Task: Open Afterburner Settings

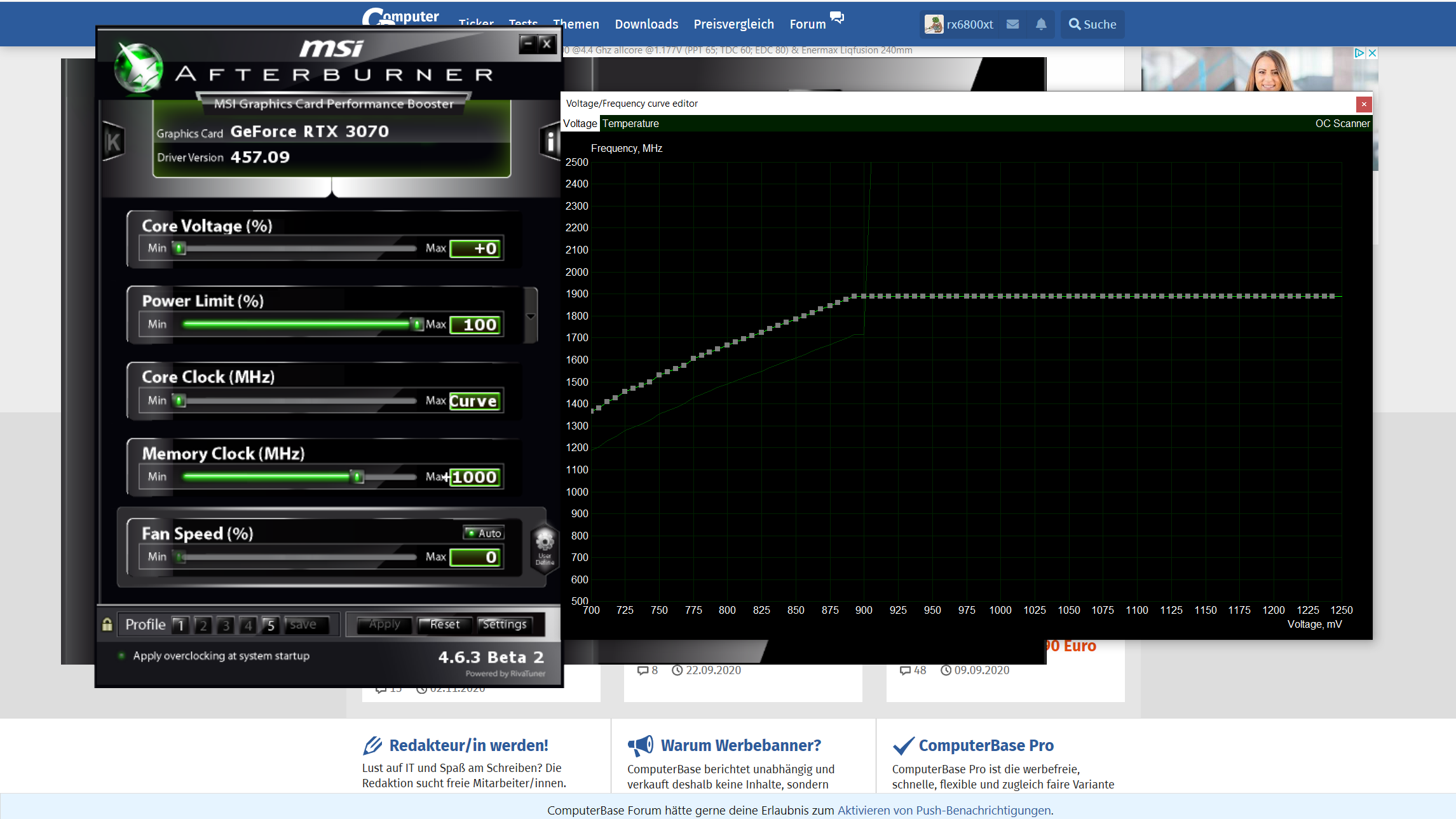Action: 505,625
